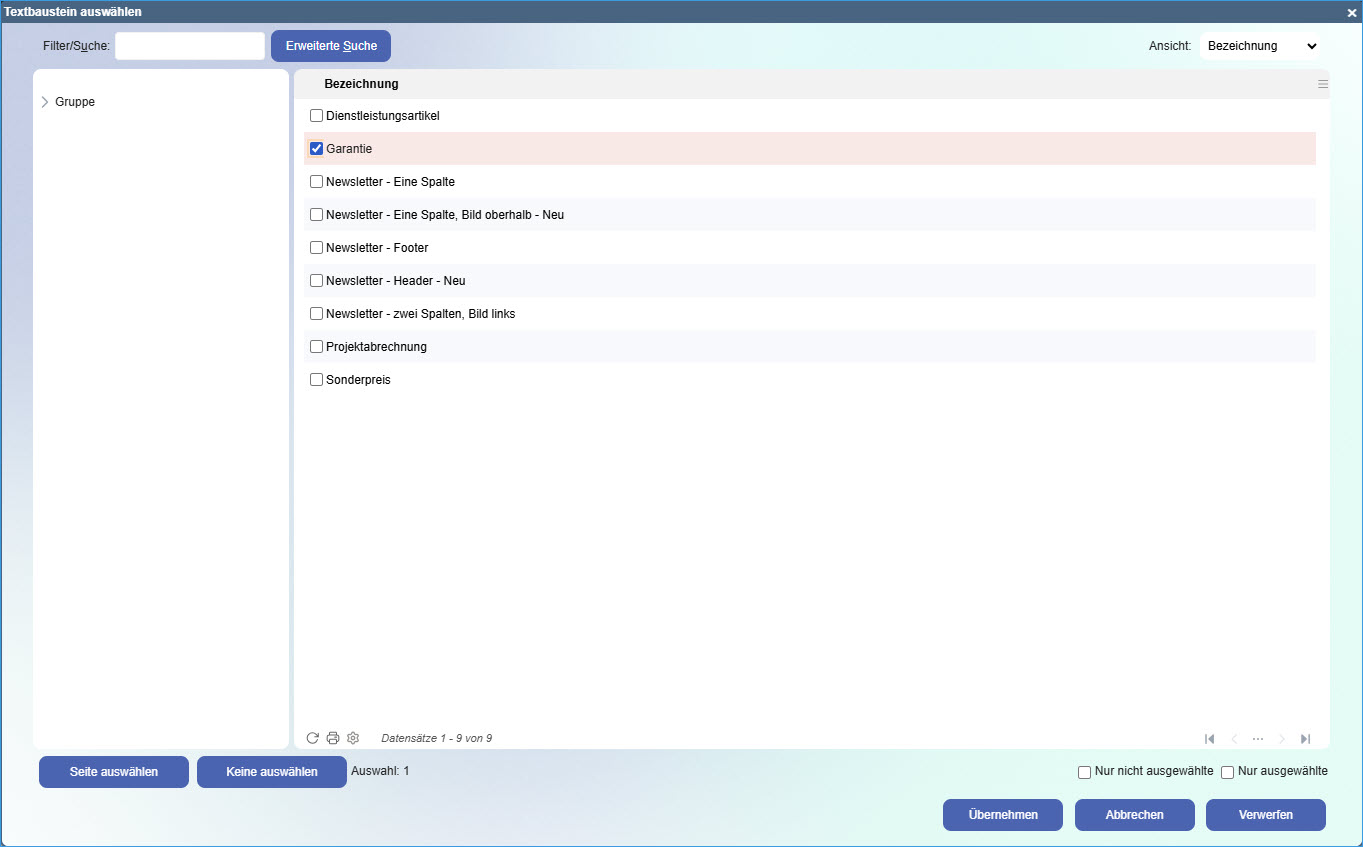The height and width of the screenshot is (847, 1363).
Task: Click the Auswahl: 1 counter text
Action: tap(380, 771)
